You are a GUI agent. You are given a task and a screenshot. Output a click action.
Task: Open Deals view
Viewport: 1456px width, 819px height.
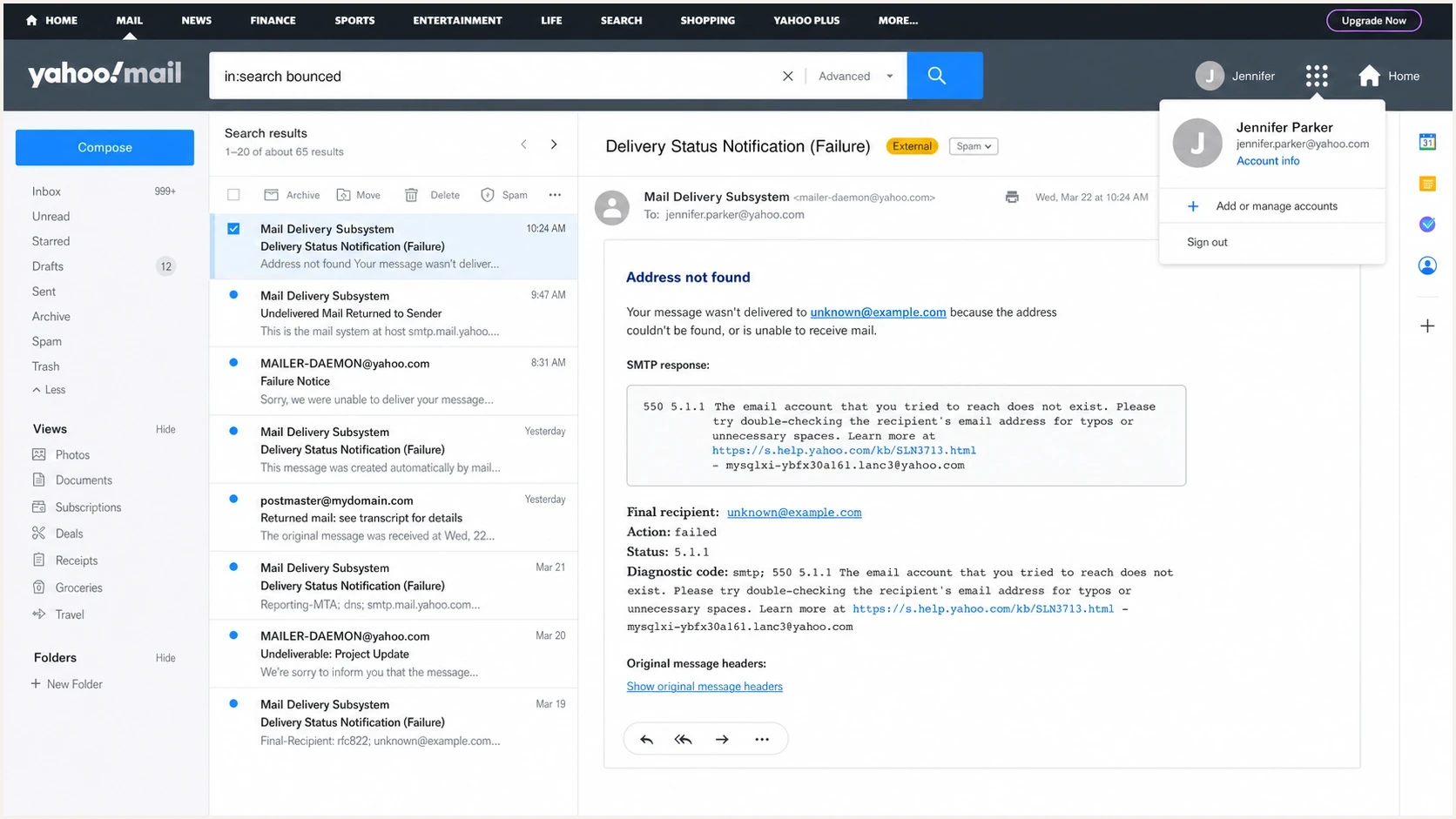57,534
